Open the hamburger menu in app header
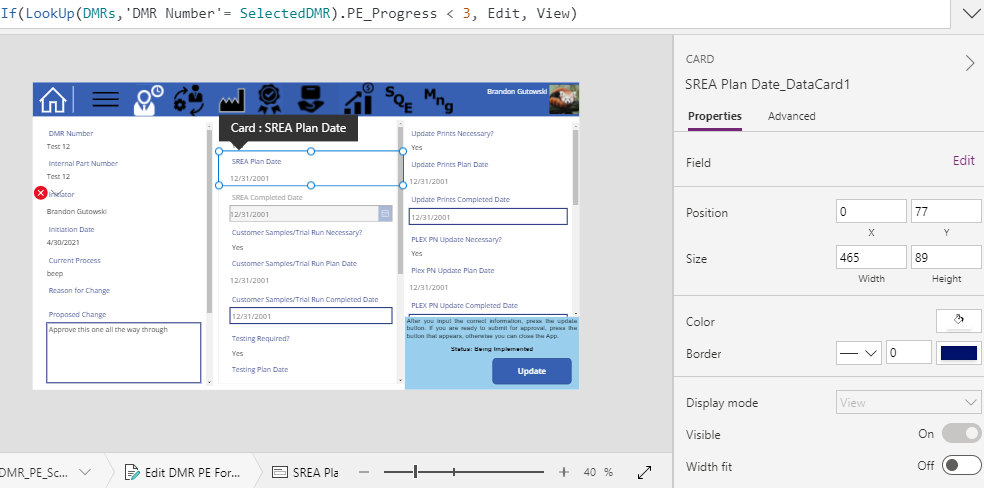984x488 pixels. tap(105, 99)
